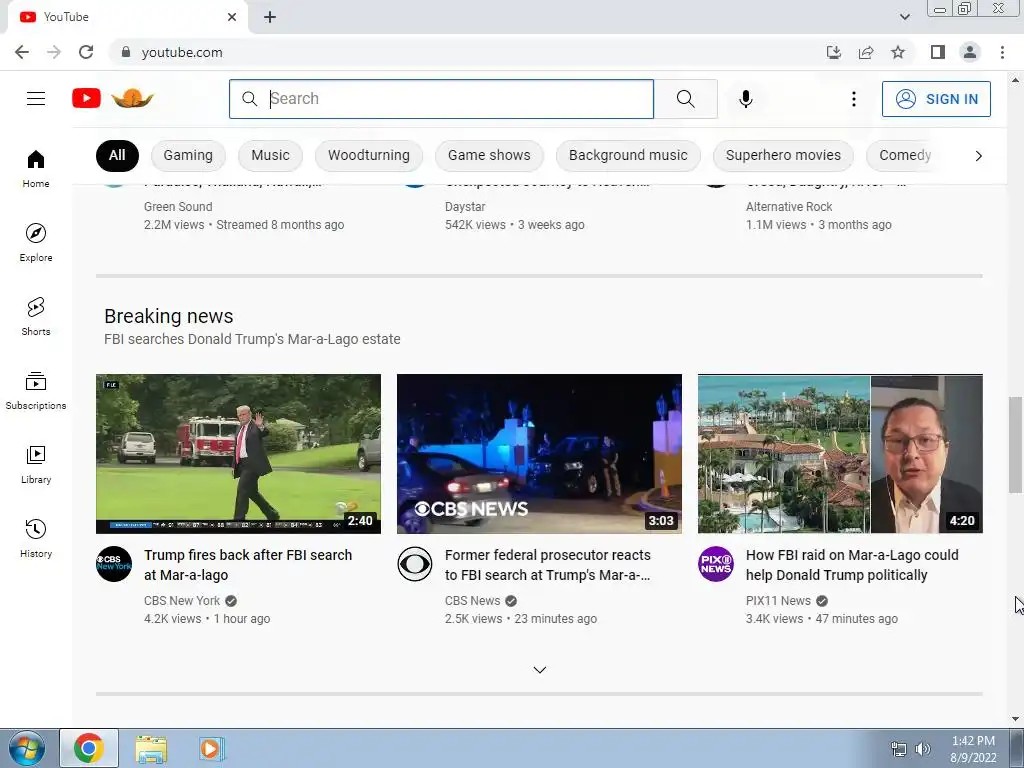This screenshot has width=1024, height=768.
Task: Click the page vertical scrollbar thumb
Action: click(1016, 444)
